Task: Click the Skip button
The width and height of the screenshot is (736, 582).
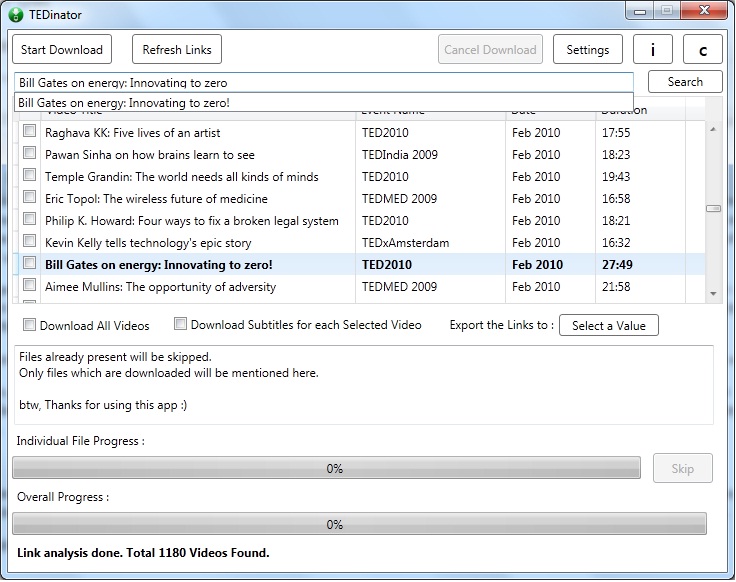Action: pyautogui.click(x=682, y=468)
